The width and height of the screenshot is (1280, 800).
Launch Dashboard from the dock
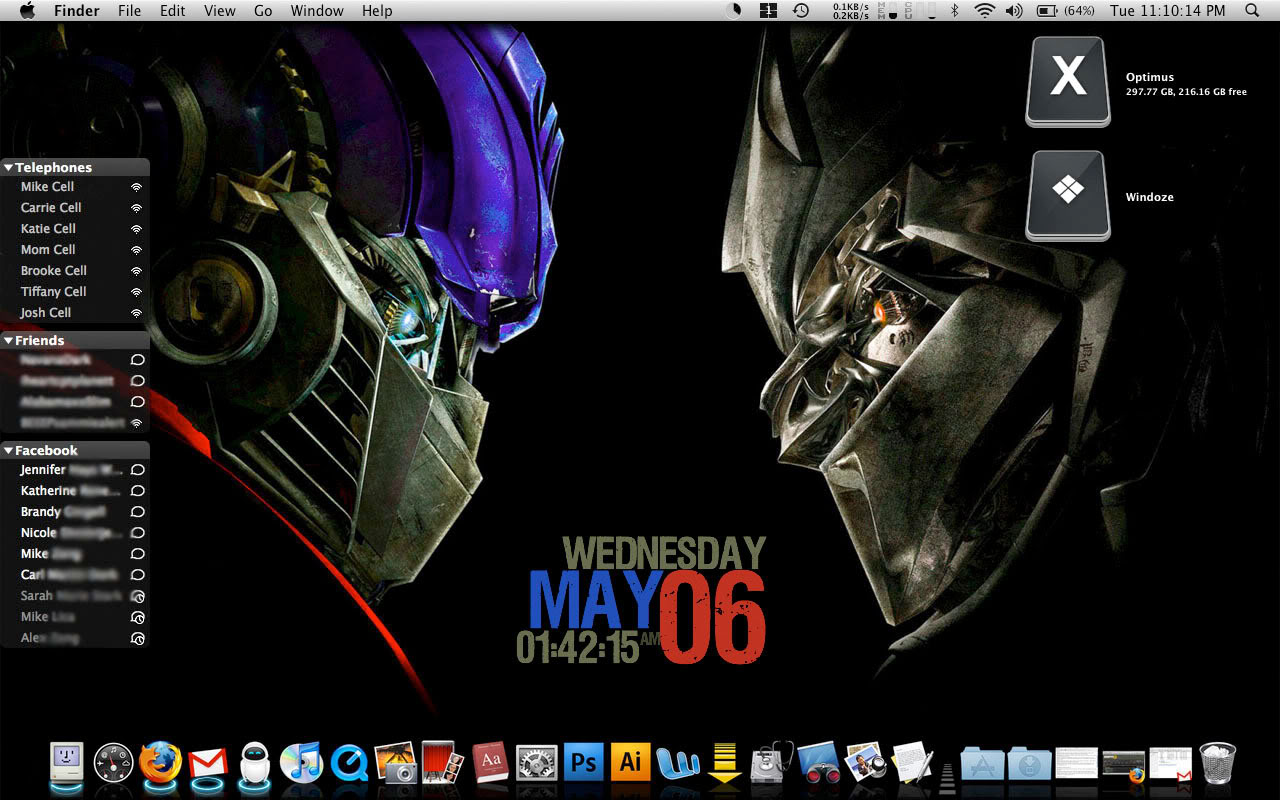[113, 763]
